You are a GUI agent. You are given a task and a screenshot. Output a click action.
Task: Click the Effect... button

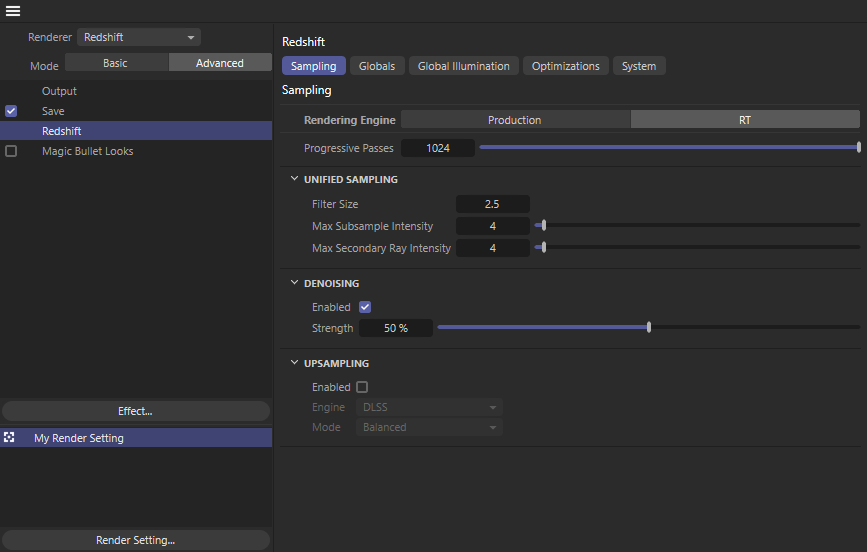pyautogui.click(x=135, y=411)
